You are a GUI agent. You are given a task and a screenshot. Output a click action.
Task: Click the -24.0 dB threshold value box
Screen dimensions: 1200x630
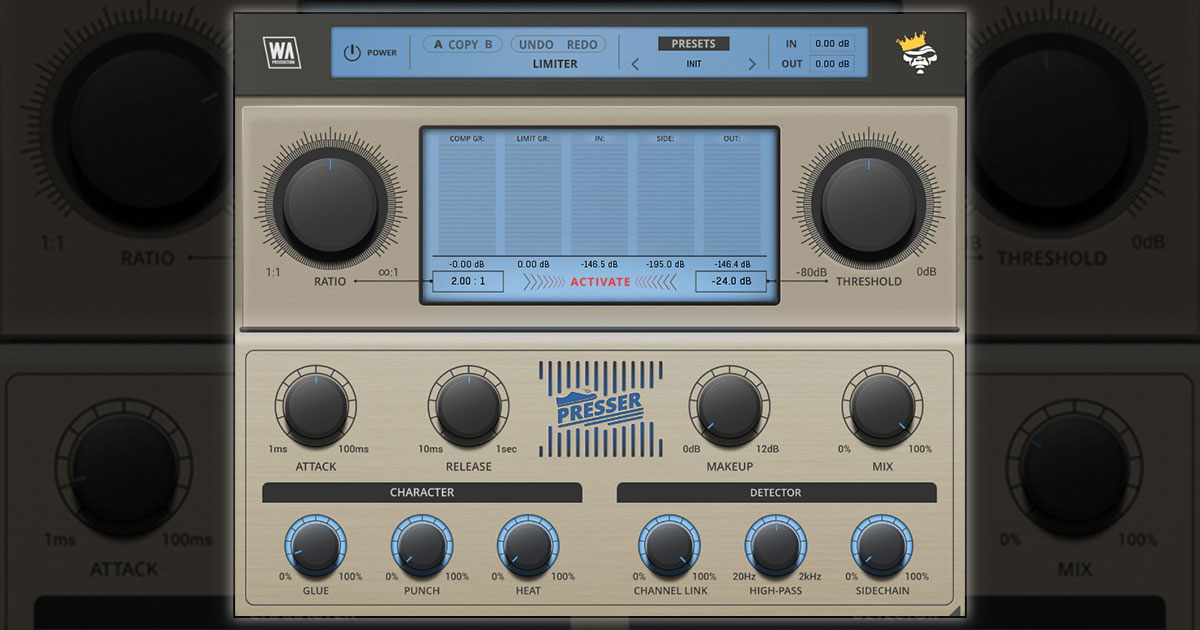tap(731, 282)
